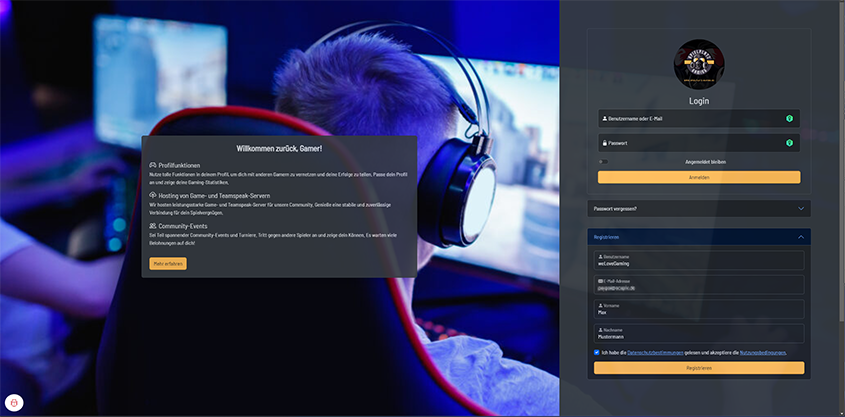The image size is (845, 417).
Task: Click the green password manager icon in username field
Action: coord(789,119)
